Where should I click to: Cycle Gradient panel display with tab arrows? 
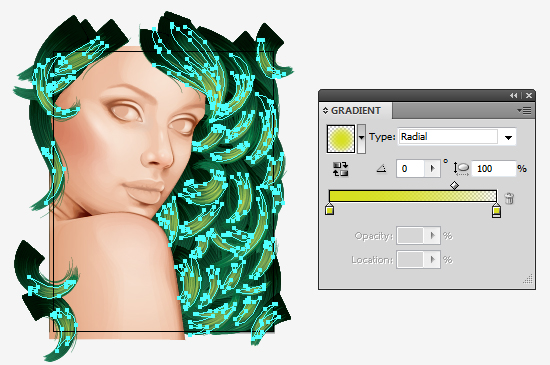tap(325, 111)
